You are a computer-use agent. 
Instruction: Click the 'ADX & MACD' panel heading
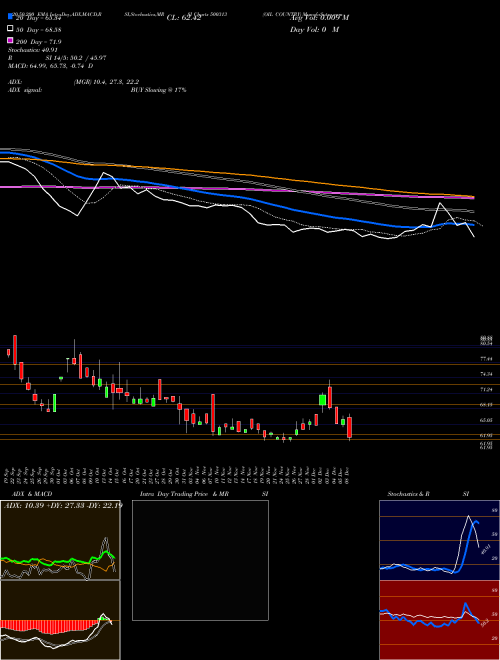point(32,494)
